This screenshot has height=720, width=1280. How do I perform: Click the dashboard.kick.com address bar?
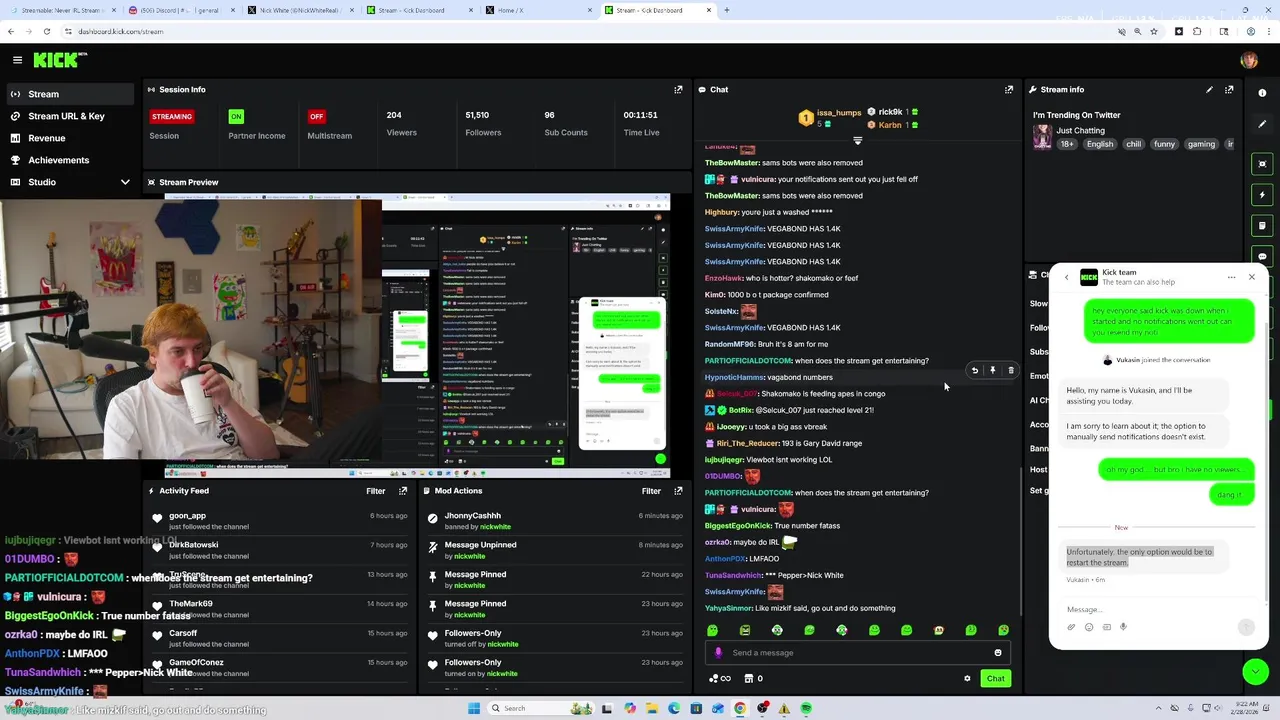coord(120,31)
